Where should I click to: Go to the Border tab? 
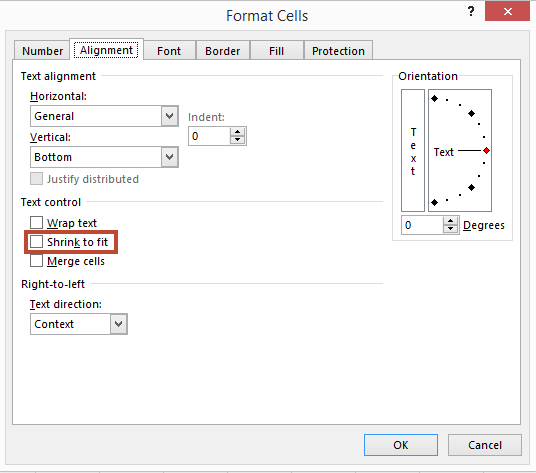(x=223, y=51)
